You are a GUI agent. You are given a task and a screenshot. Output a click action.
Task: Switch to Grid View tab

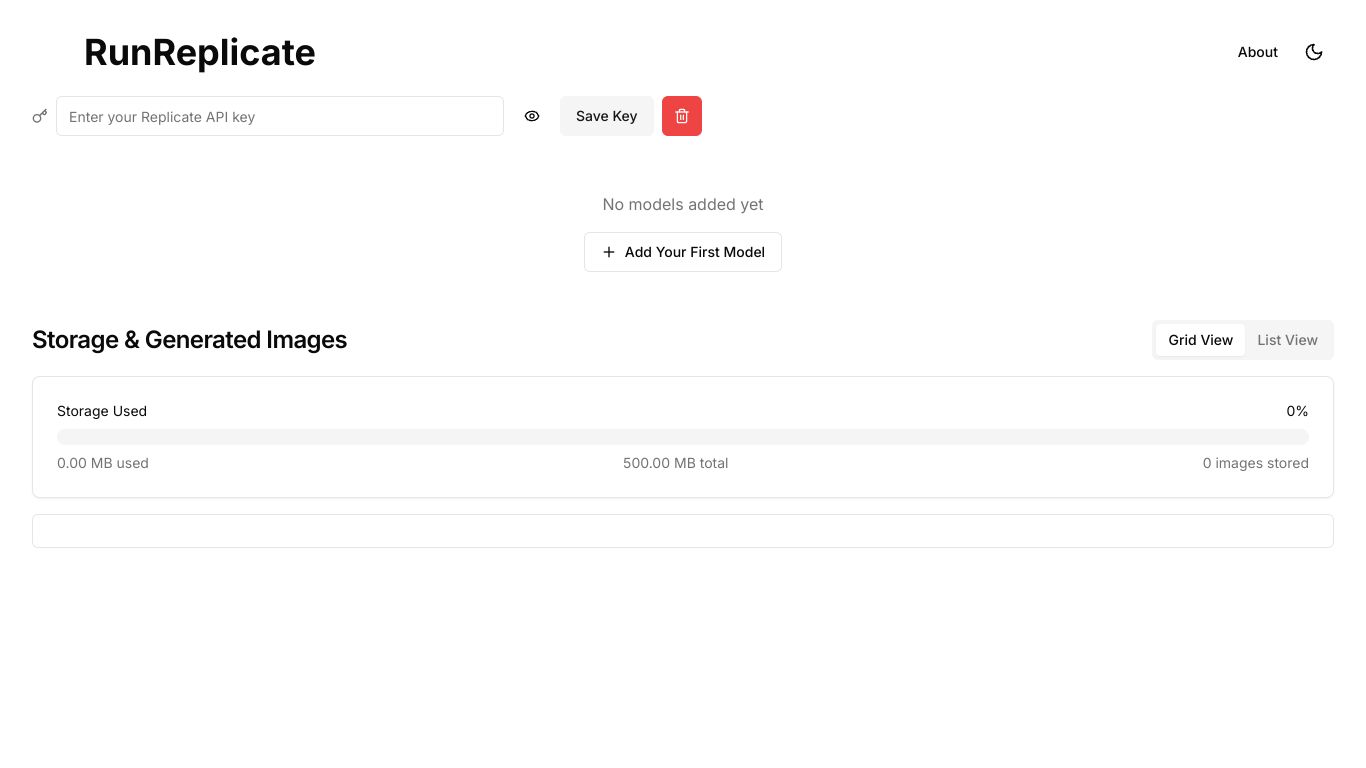pyautogui.click(x=1200, y=340)
